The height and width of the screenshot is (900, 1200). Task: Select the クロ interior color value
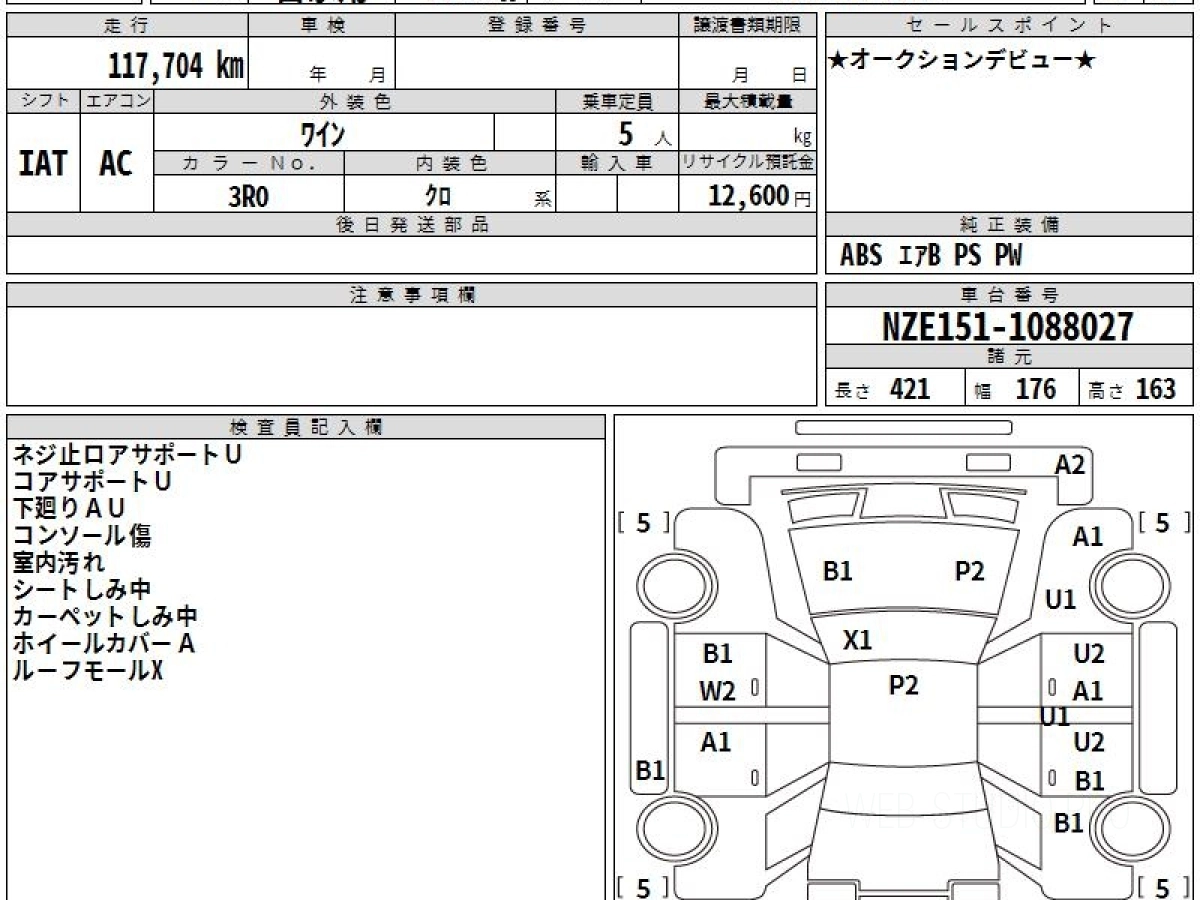pos(437,196)
